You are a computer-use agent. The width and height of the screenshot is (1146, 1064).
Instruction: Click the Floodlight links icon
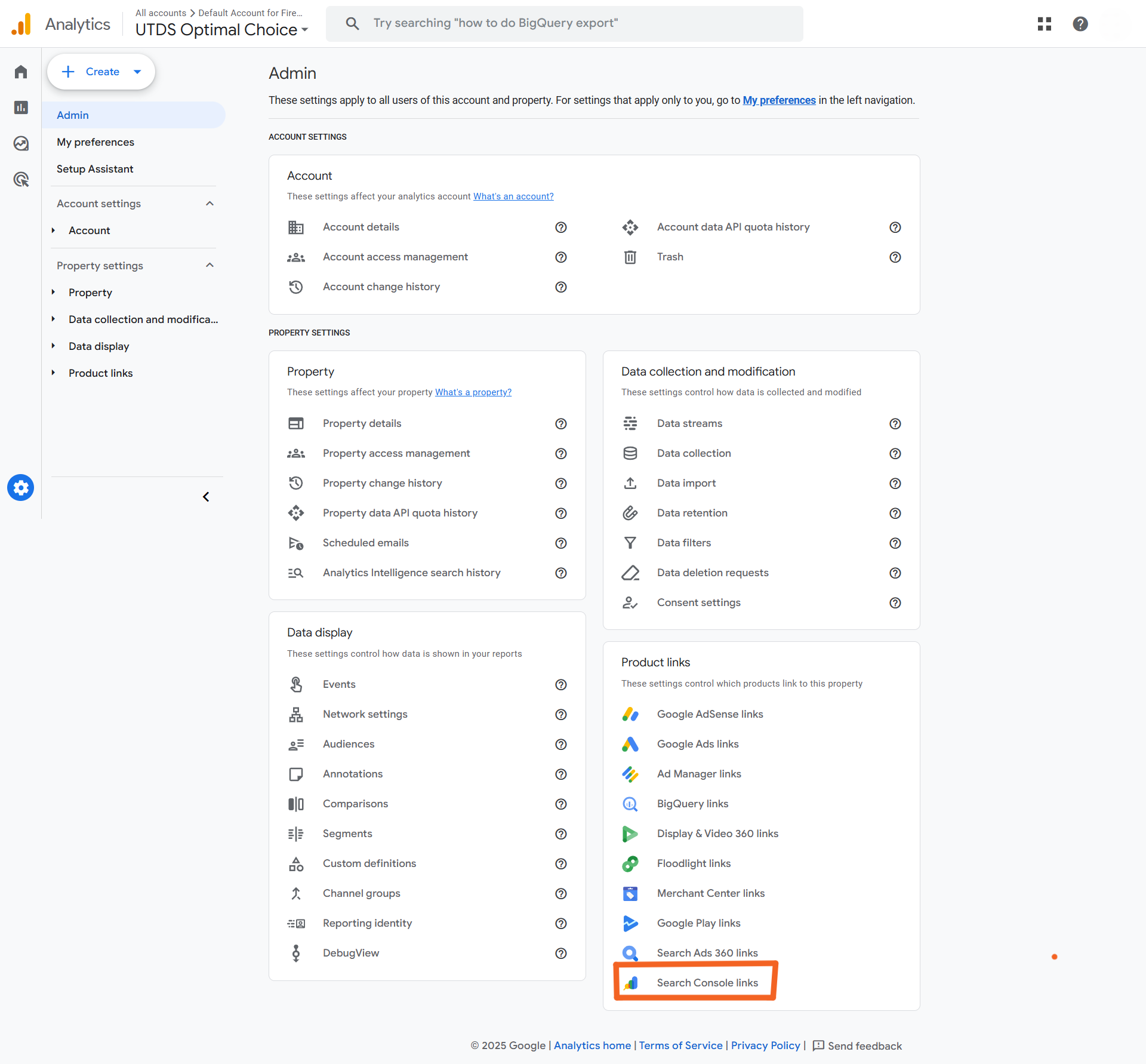click(630, 863)
